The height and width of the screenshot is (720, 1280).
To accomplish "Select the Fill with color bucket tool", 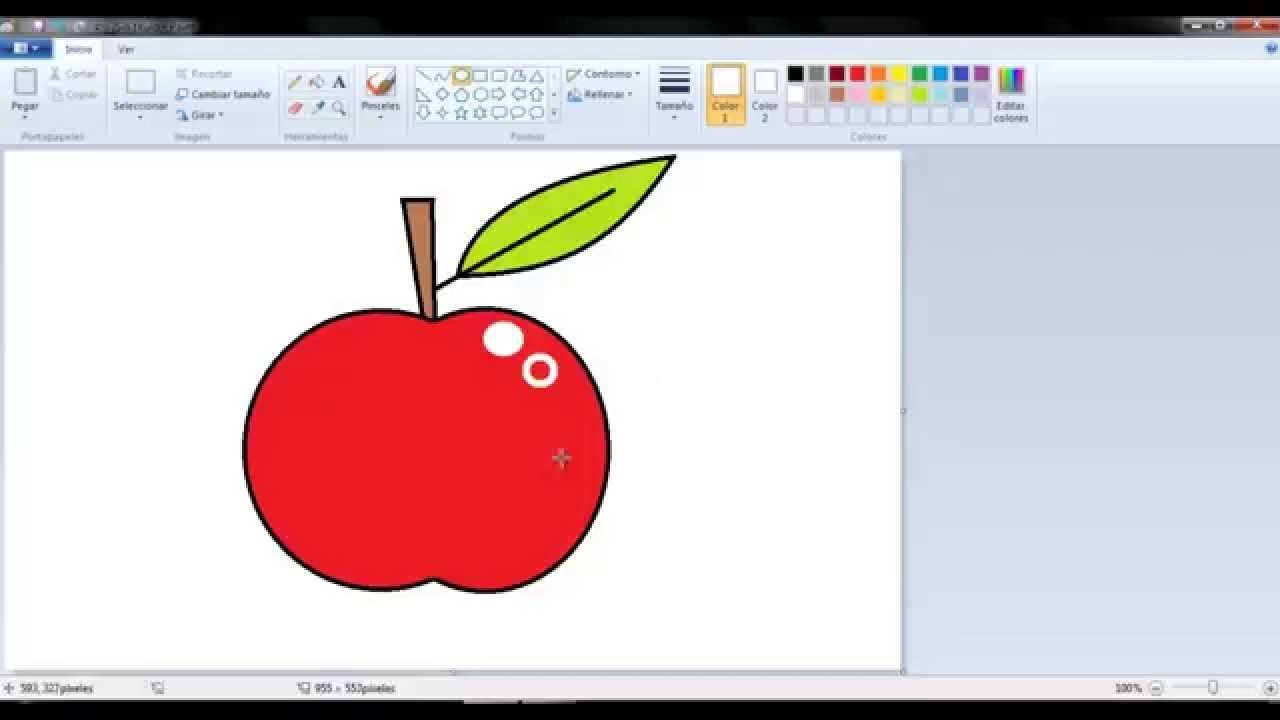I will (x=317, y=82).
